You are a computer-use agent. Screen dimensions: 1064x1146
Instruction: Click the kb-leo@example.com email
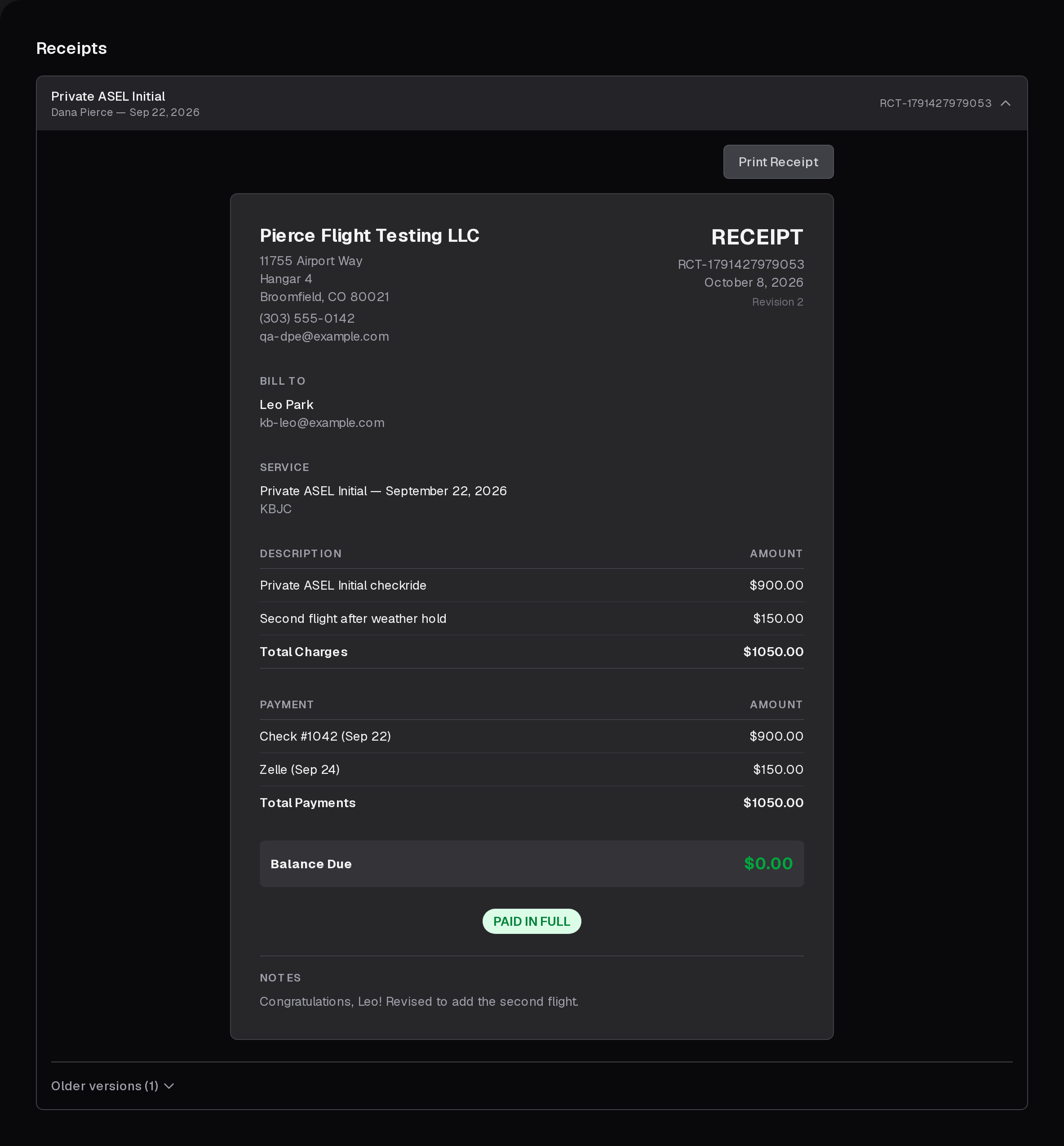(x=322, y=423)
